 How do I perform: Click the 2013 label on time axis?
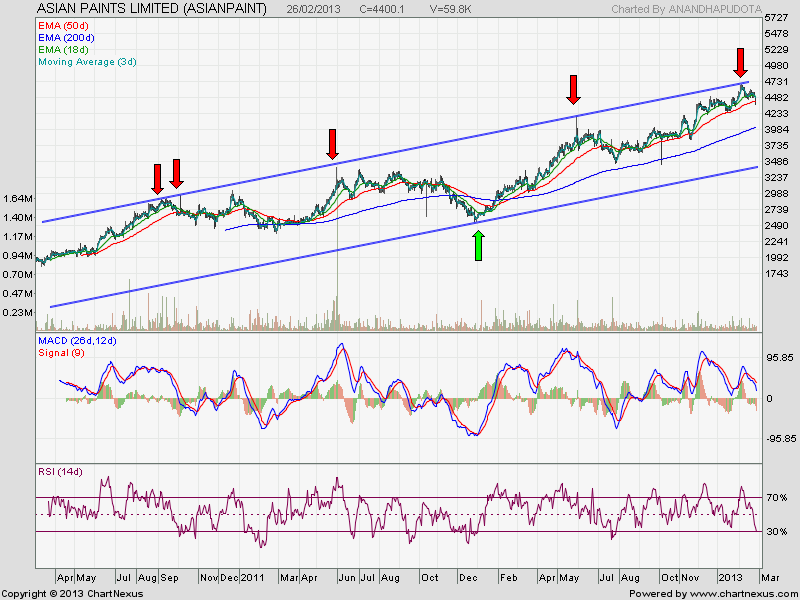tap(731, 578)
